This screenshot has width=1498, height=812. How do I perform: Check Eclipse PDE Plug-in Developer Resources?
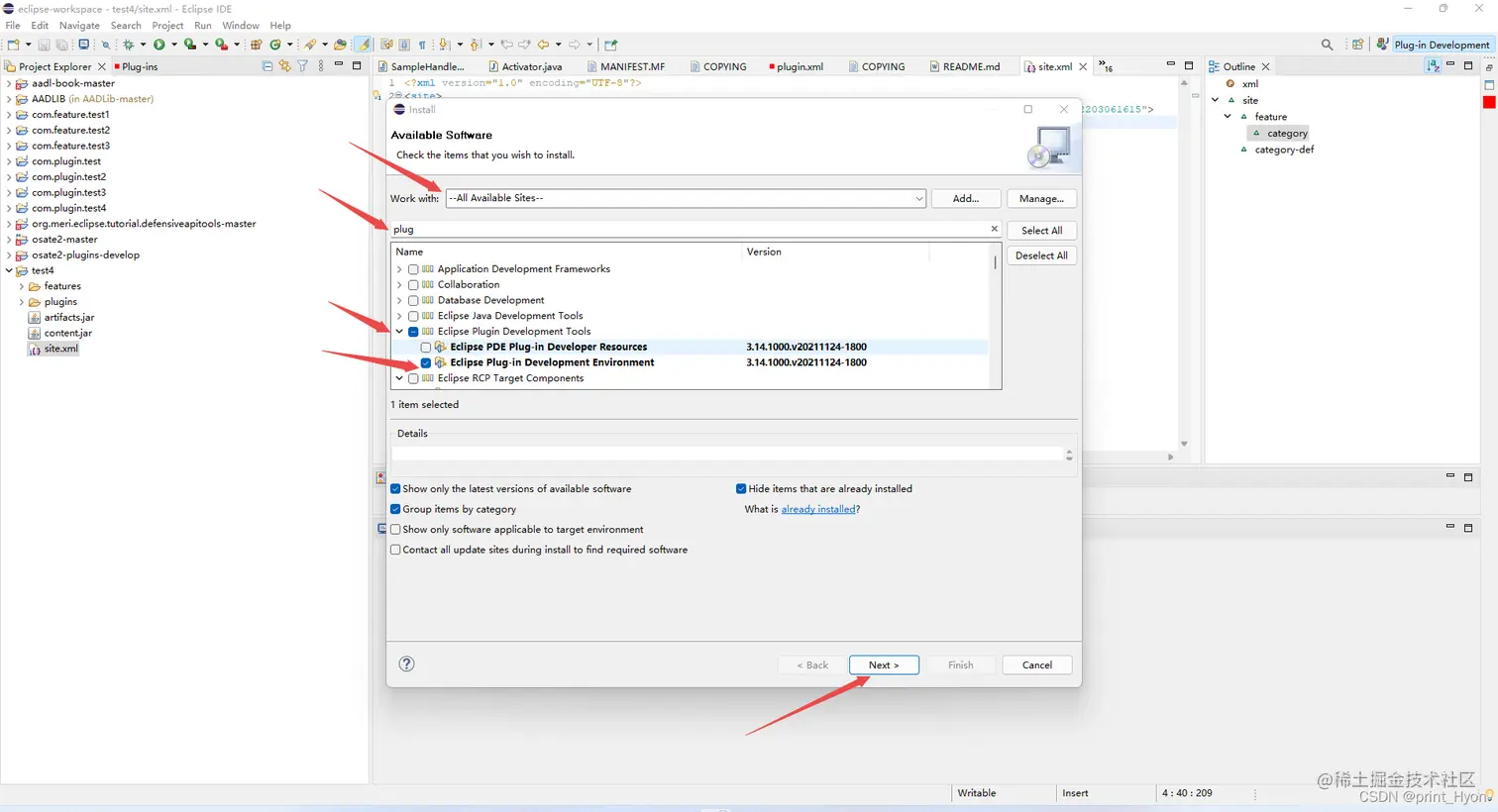click(x=426, y=348)
